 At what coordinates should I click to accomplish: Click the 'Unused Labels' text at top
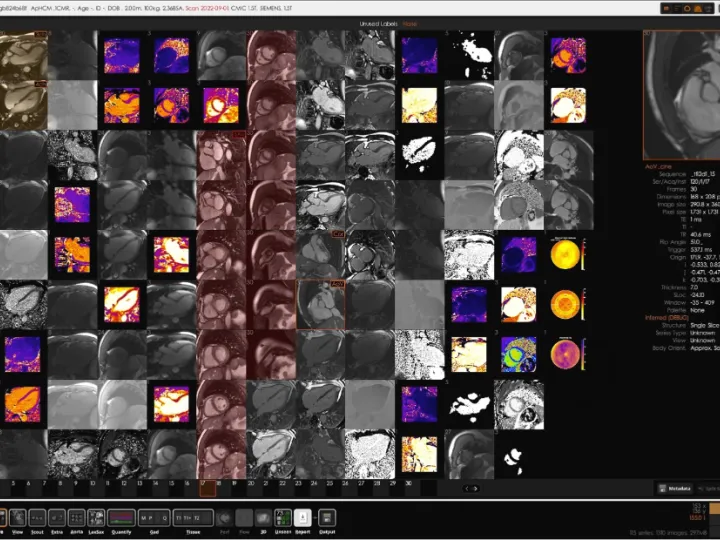(378, 24)
